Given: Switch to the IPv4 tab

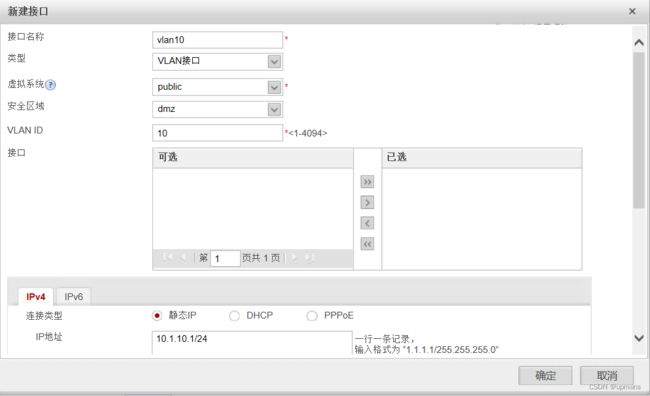Looking at the screenshot, I should point(36,297).
